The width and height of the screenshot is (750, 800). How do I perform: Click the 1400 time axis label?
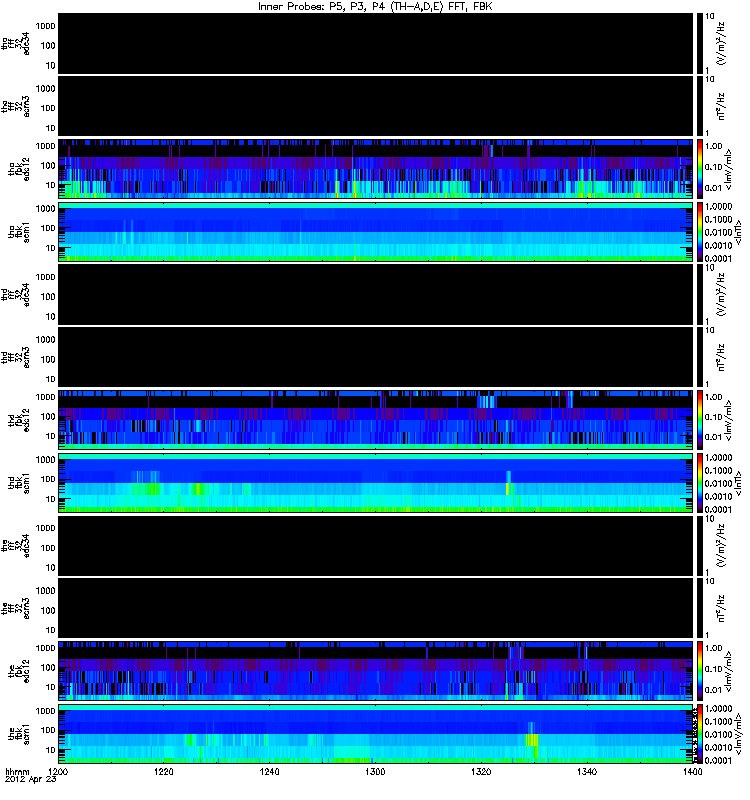[x=692, y=771]
